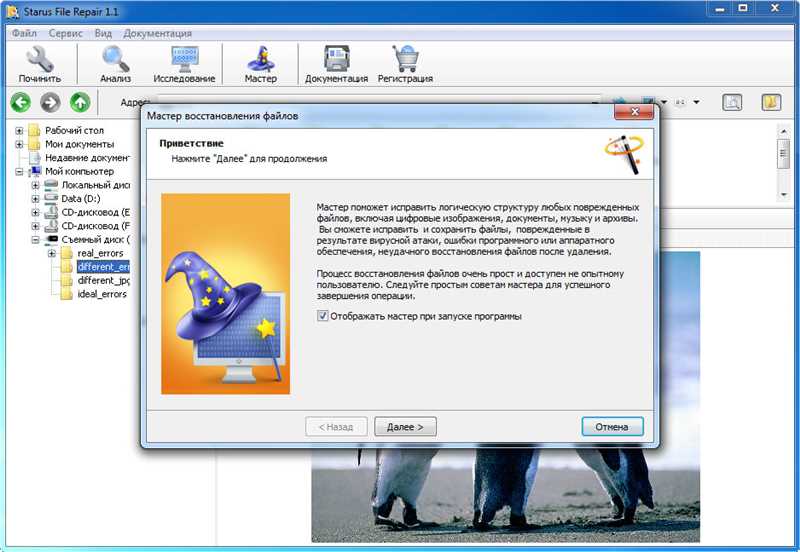This screenshot has width=800, height=552.
Task: Expand the first CD-дисковод (E) node
Action: (35, 212)
